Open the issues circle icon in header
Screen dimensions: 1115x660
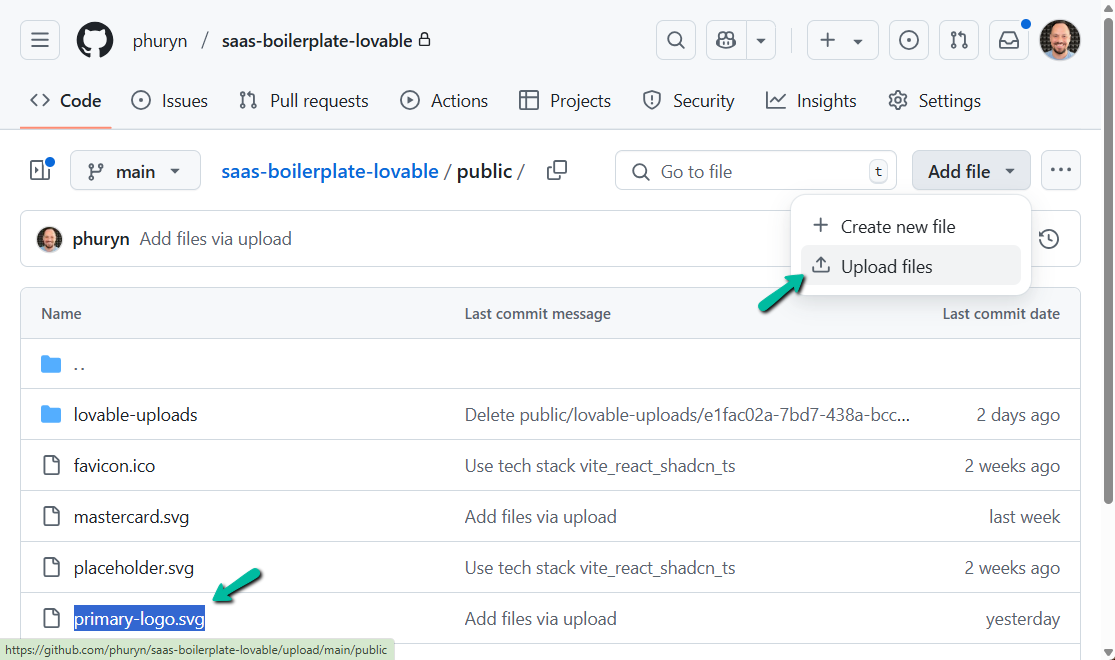click(x=908, y=40)
